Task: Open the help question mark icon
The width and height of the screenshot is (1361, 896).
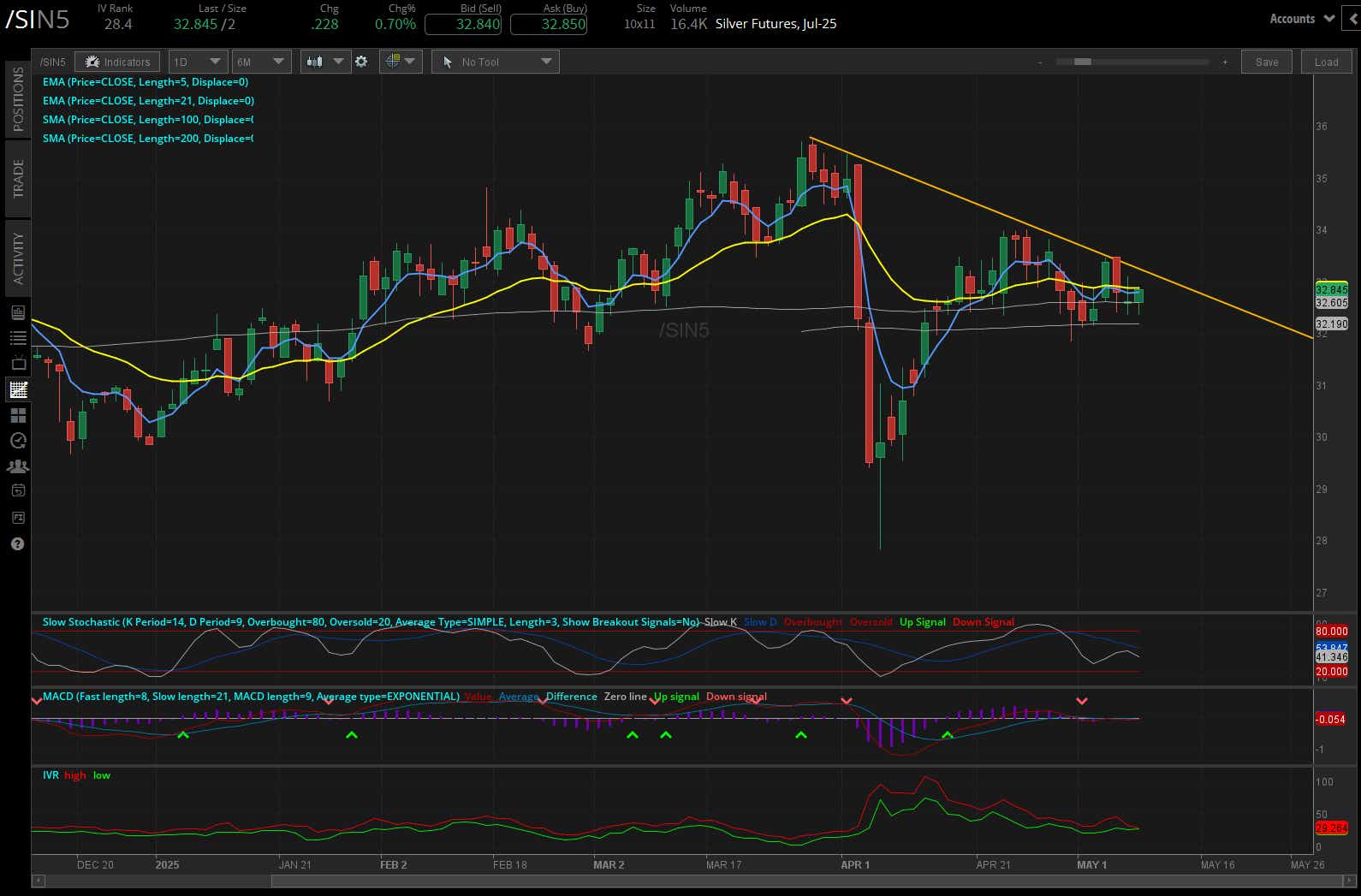Action: tap(18, 544)
